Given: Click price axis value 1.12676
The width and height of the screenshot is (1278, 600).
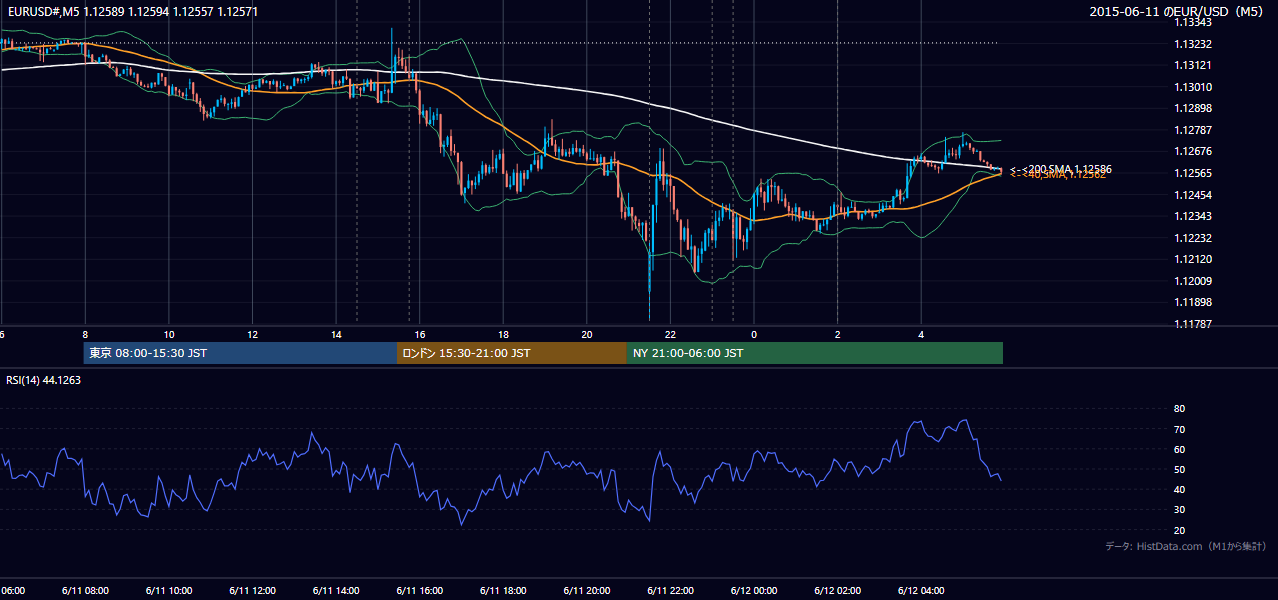Looking at the screenshot, I should (x=1194, y=151).
